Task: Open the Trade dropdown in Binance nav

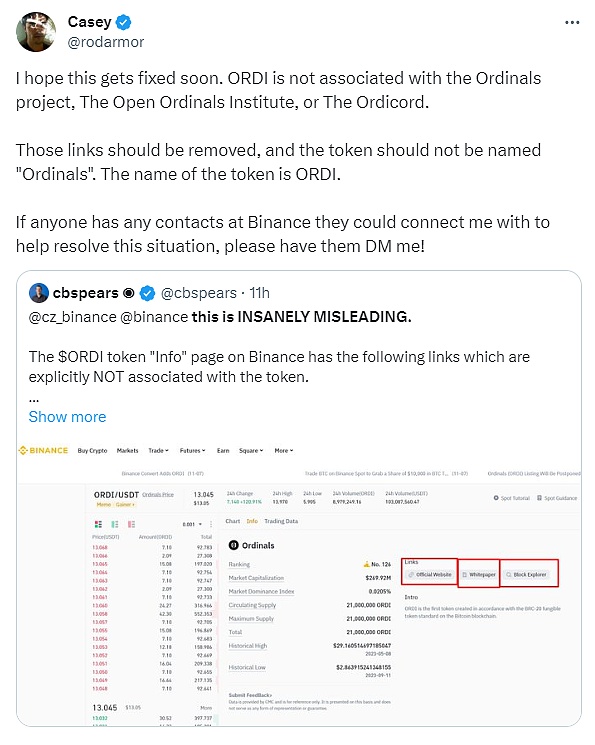Action: tap(158, 450)
